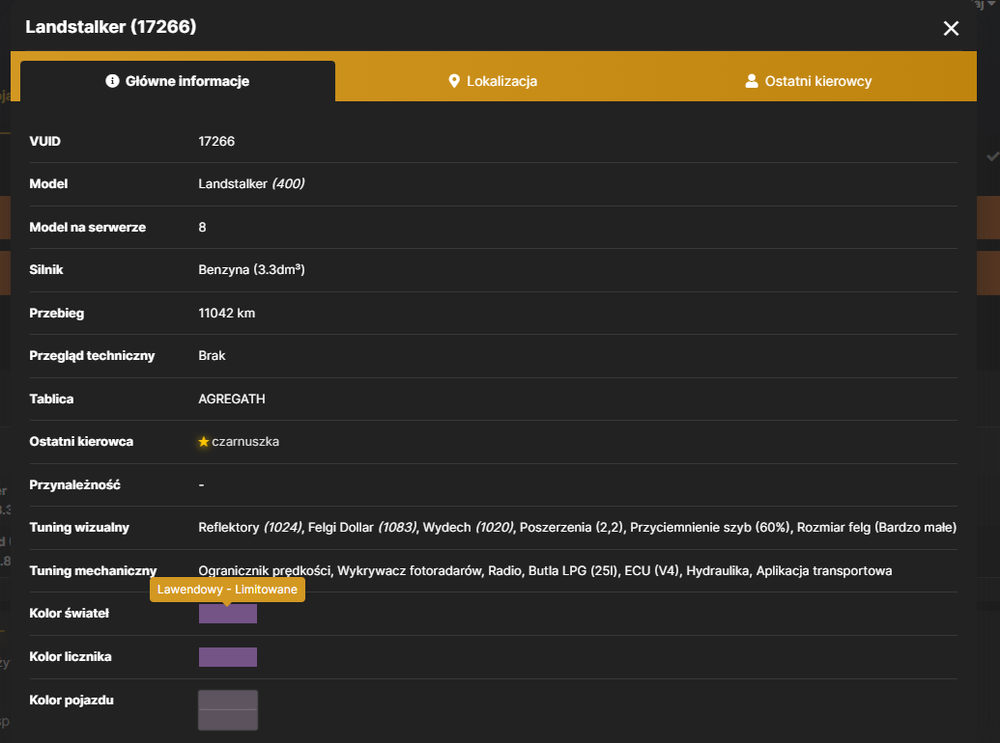The width and height of the screenshot is (1000, 743).
Task: Click the engine value Benzyna (3.3dm³)
Action: 251,269
